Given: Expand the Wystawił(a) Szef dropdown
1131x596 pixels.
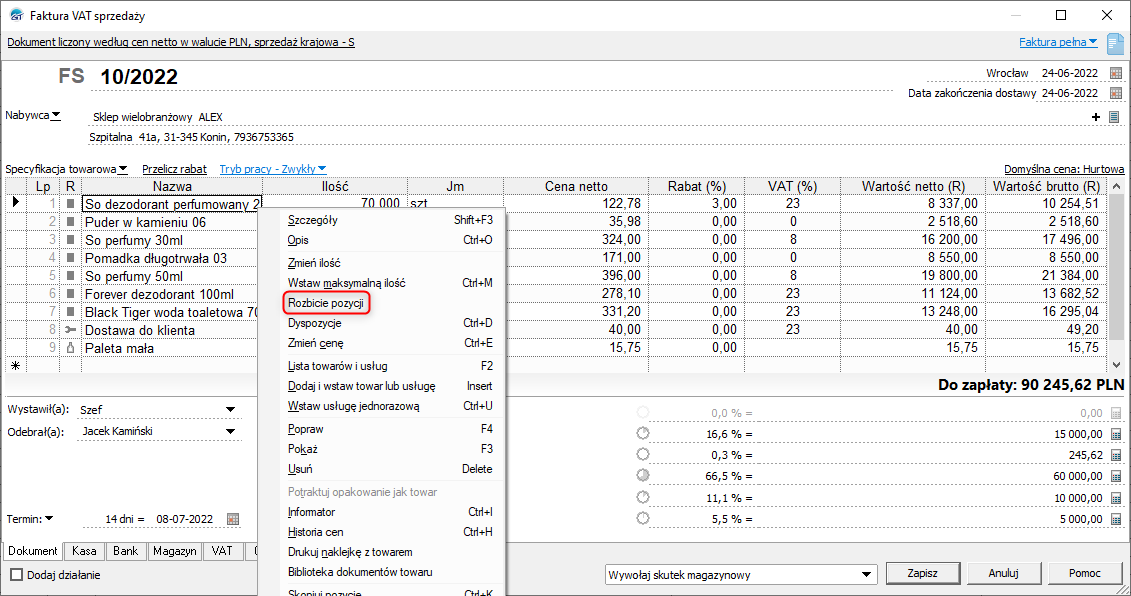Looking at the screenshot, I should pos(231,410).
